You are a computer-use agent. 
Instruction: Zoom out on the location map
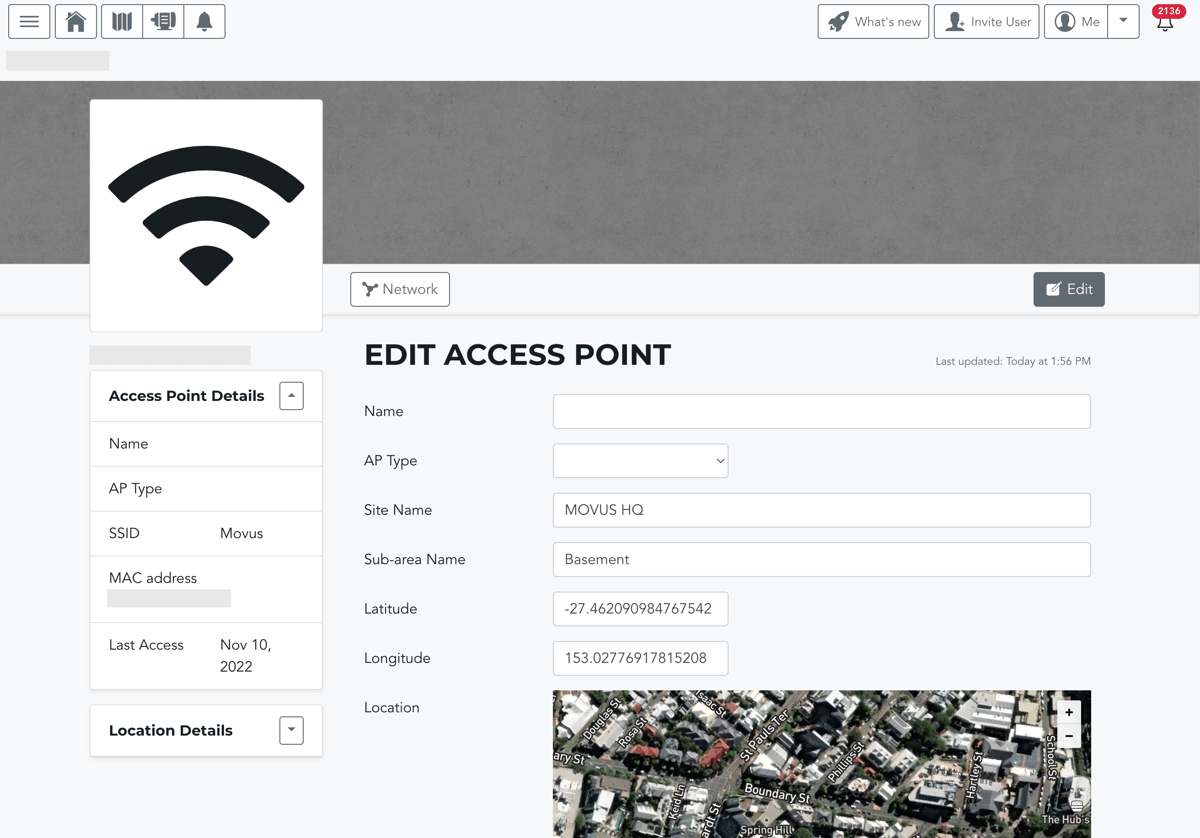[1068, 735]
